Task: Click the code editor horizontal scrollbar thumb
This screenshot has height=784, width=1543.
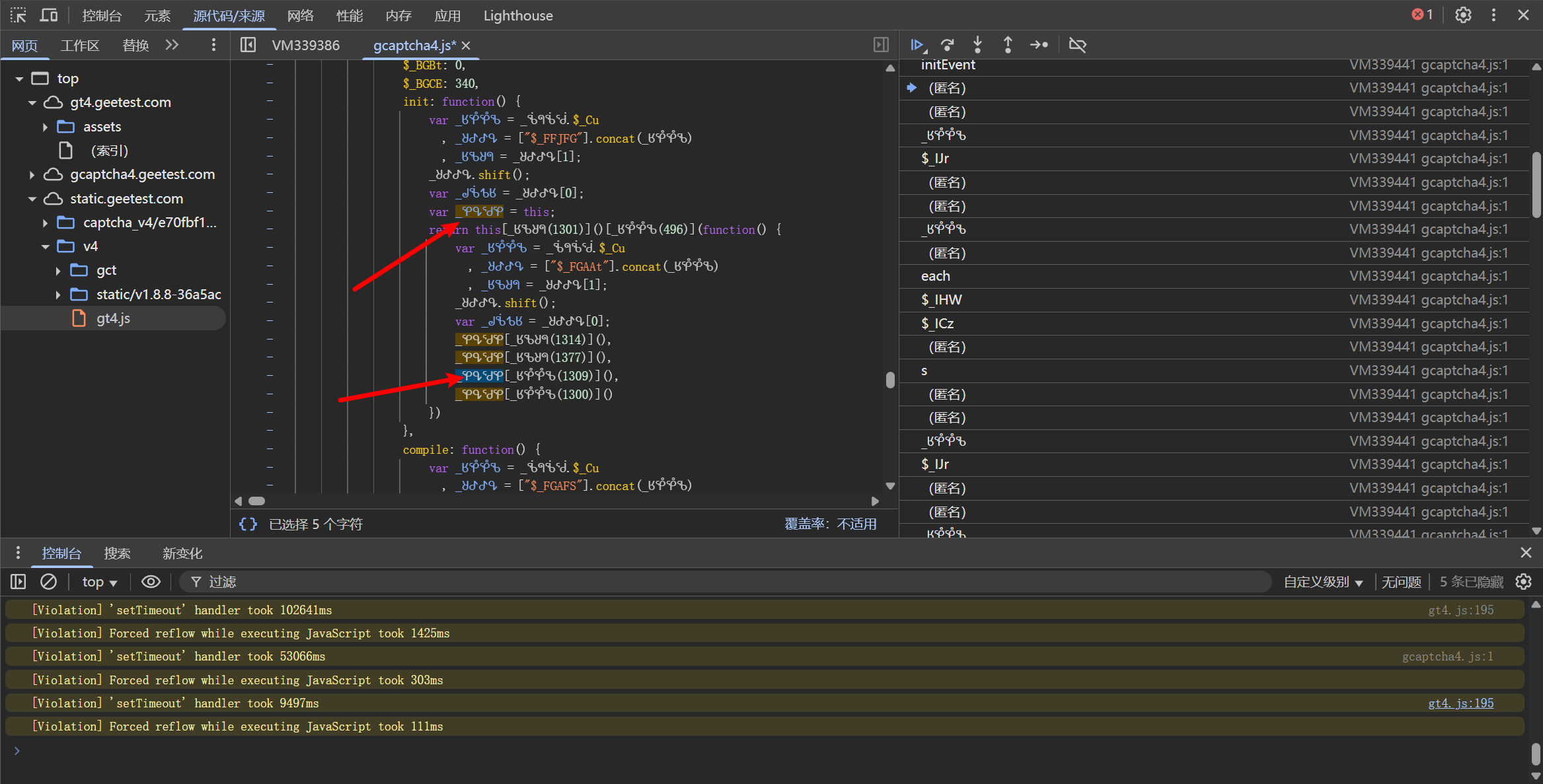Action: pos(257,501)
